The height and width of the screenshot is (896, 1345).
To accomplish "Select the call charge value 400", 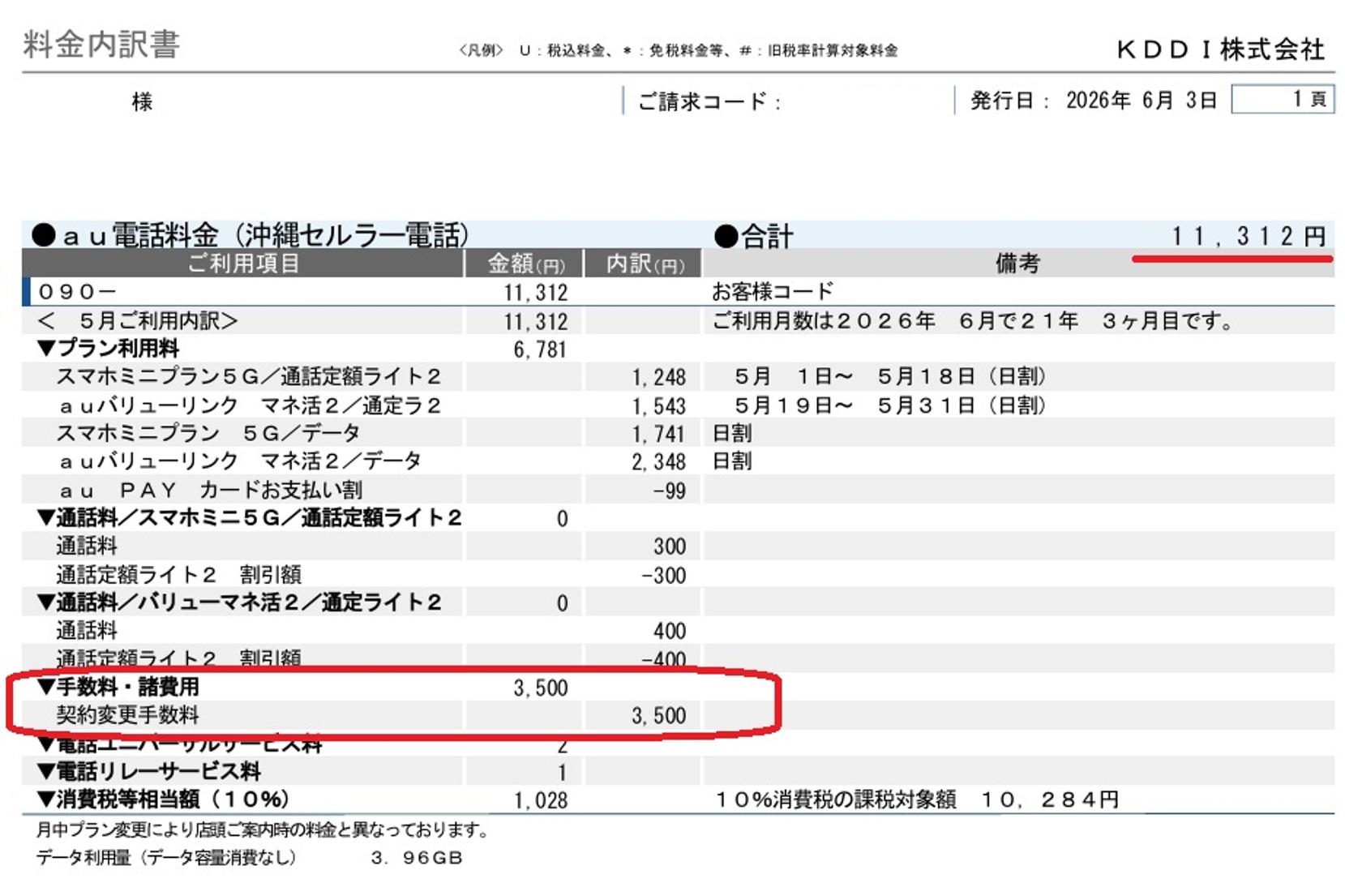I will (x=670, y=632).
